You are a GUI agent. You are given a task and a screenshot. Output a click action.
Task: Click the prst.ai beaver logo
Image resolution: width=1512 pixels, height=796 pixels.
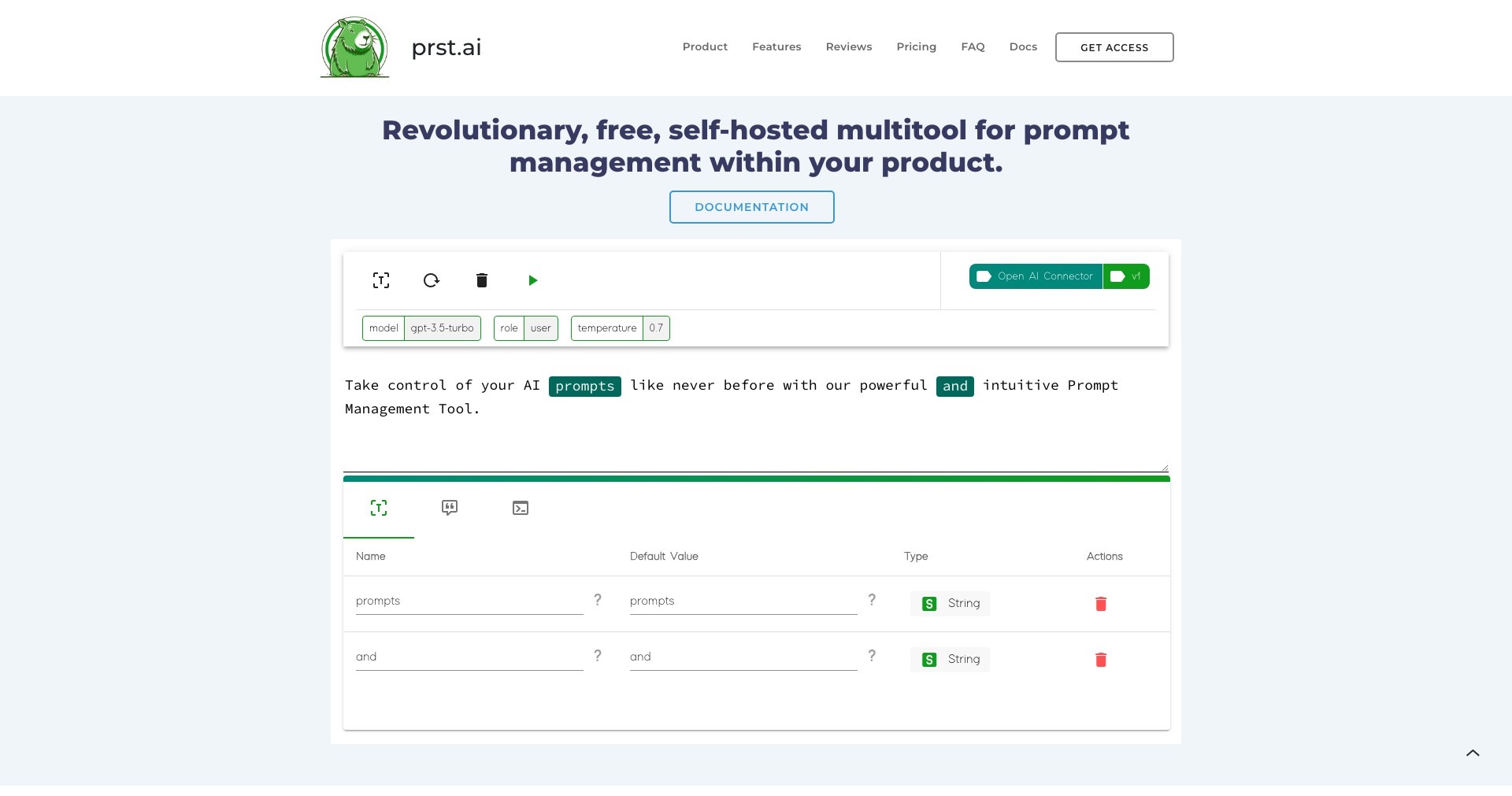tap(354, 47)
